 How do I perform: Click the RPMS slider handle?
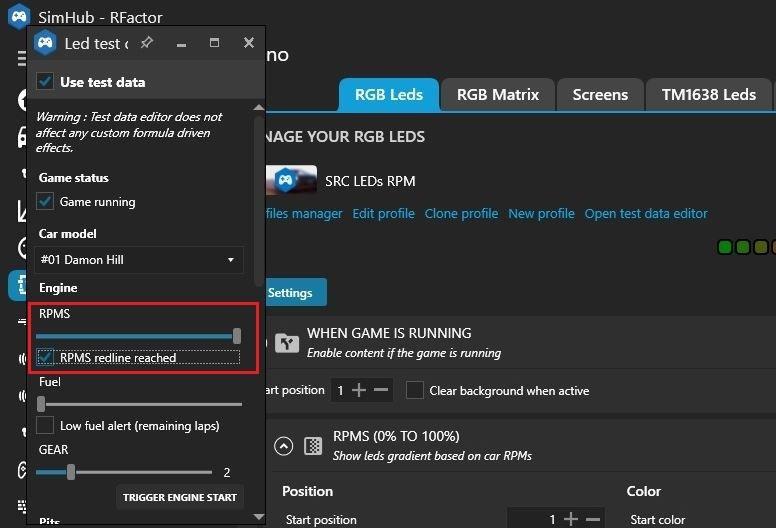click(x=237, y=336)
